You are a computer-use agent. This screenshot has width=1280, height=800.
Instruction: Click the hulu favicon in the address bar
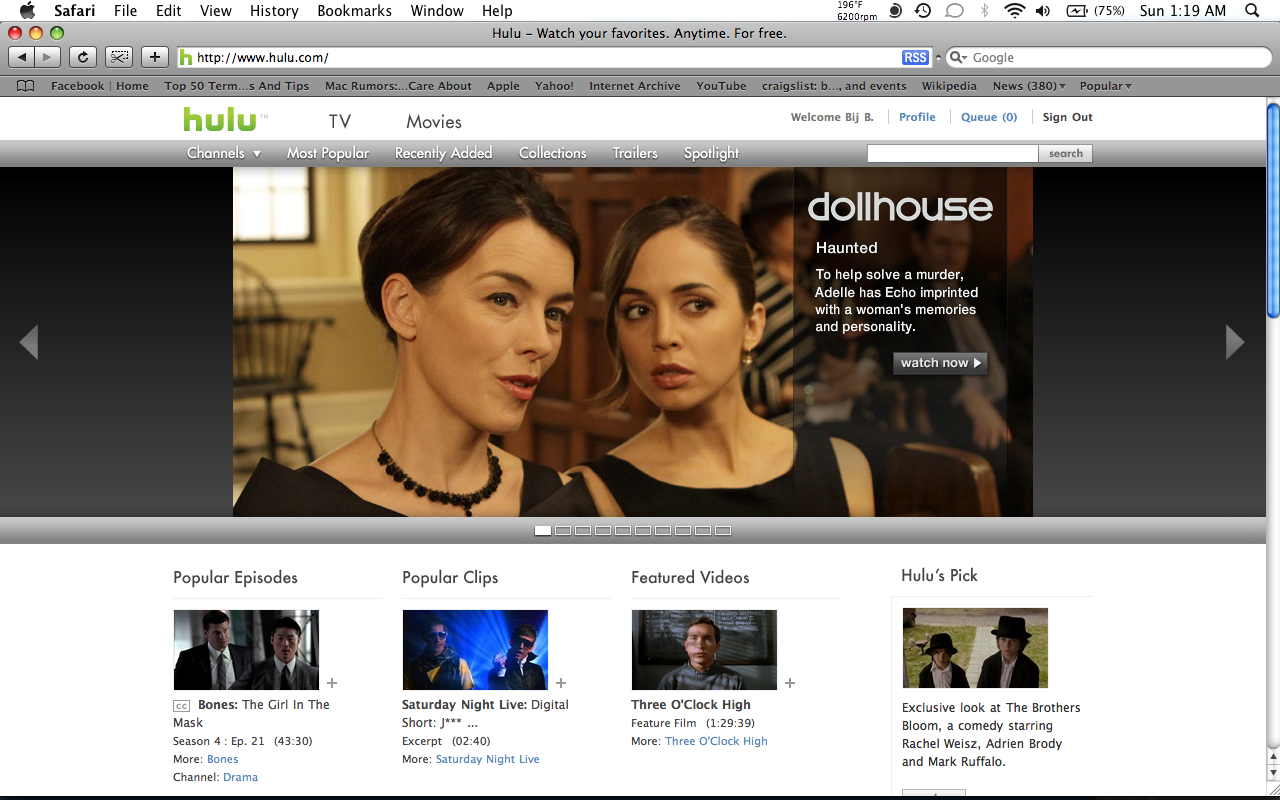pyautogui.click(x=185, y=58)
